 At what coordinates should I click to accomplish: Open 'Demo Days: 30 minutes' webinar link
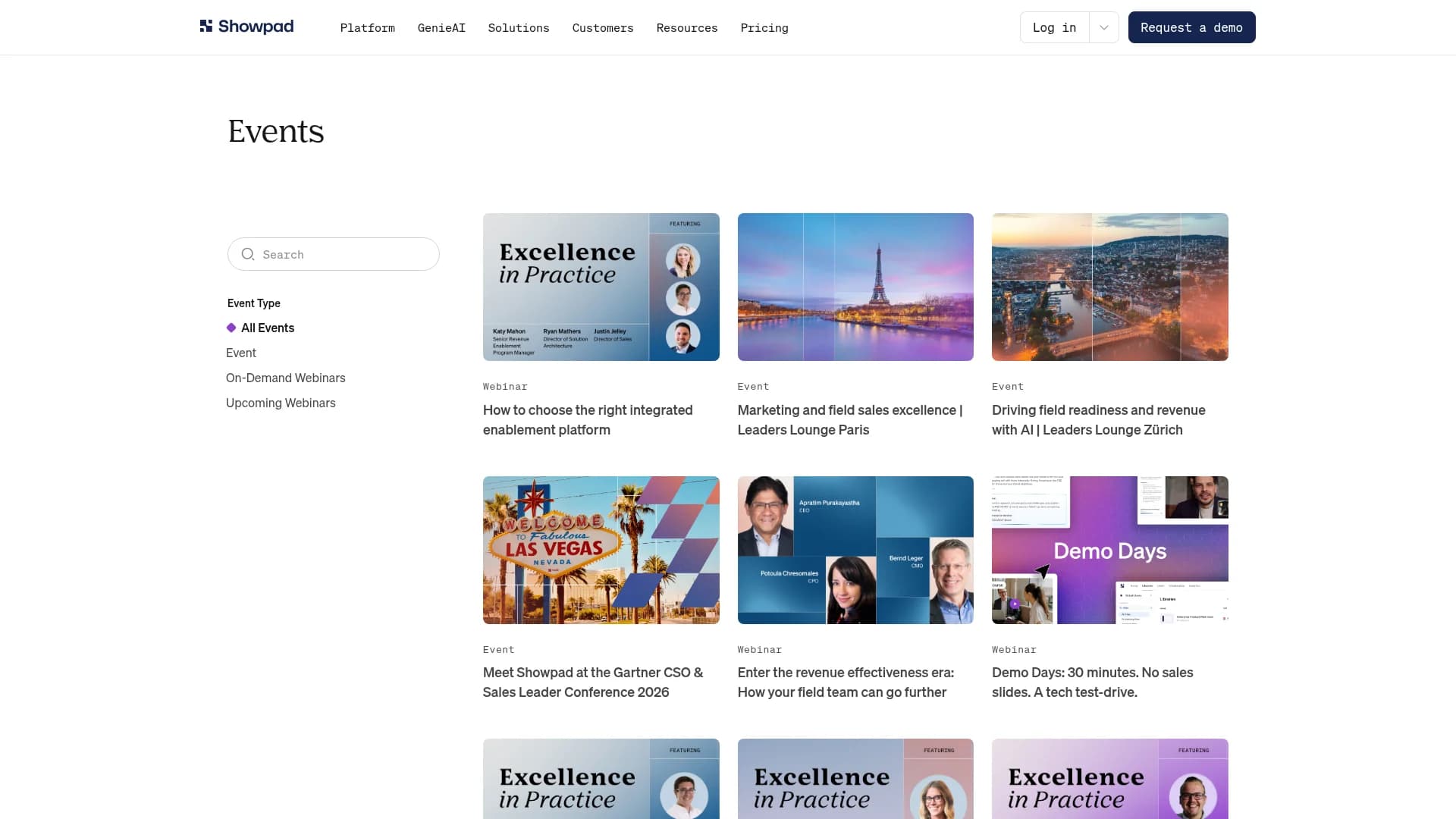coord(1092,682)
